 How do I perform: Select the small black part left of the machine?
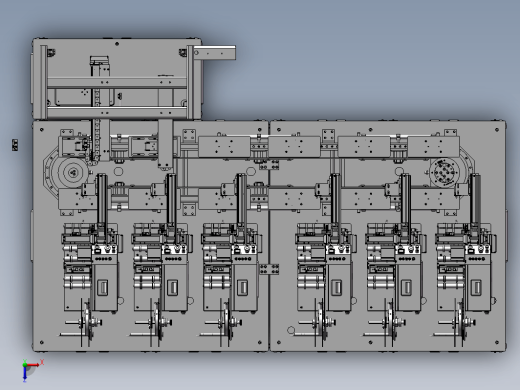15,145
